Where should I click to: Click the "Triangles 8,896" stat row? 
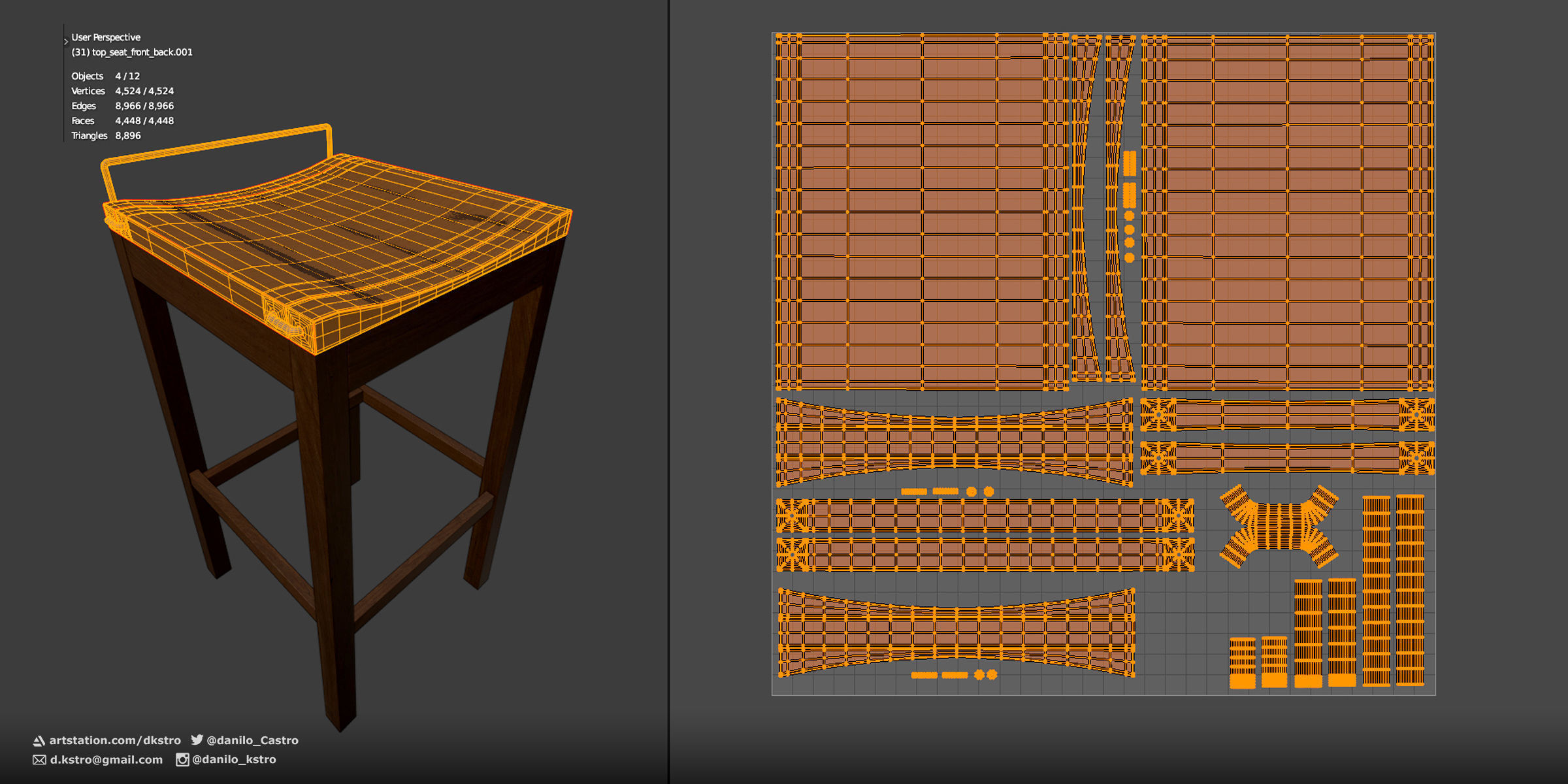[x=106, y=136]
